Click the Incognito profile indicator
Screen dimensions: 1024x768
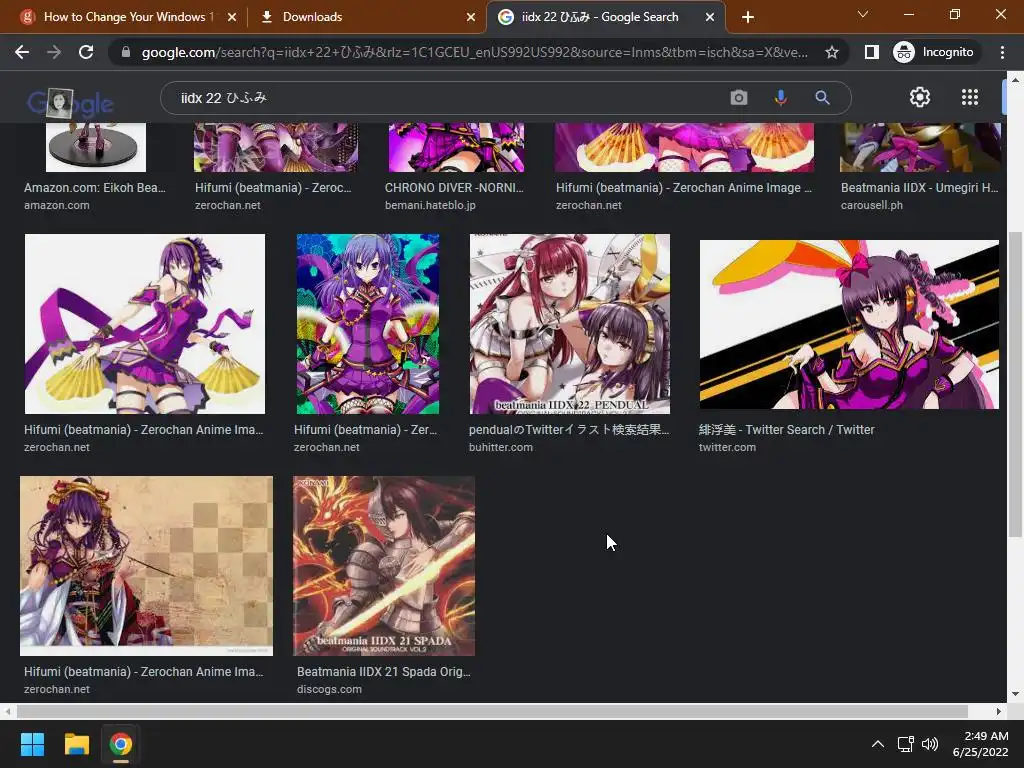coord(934,52)
